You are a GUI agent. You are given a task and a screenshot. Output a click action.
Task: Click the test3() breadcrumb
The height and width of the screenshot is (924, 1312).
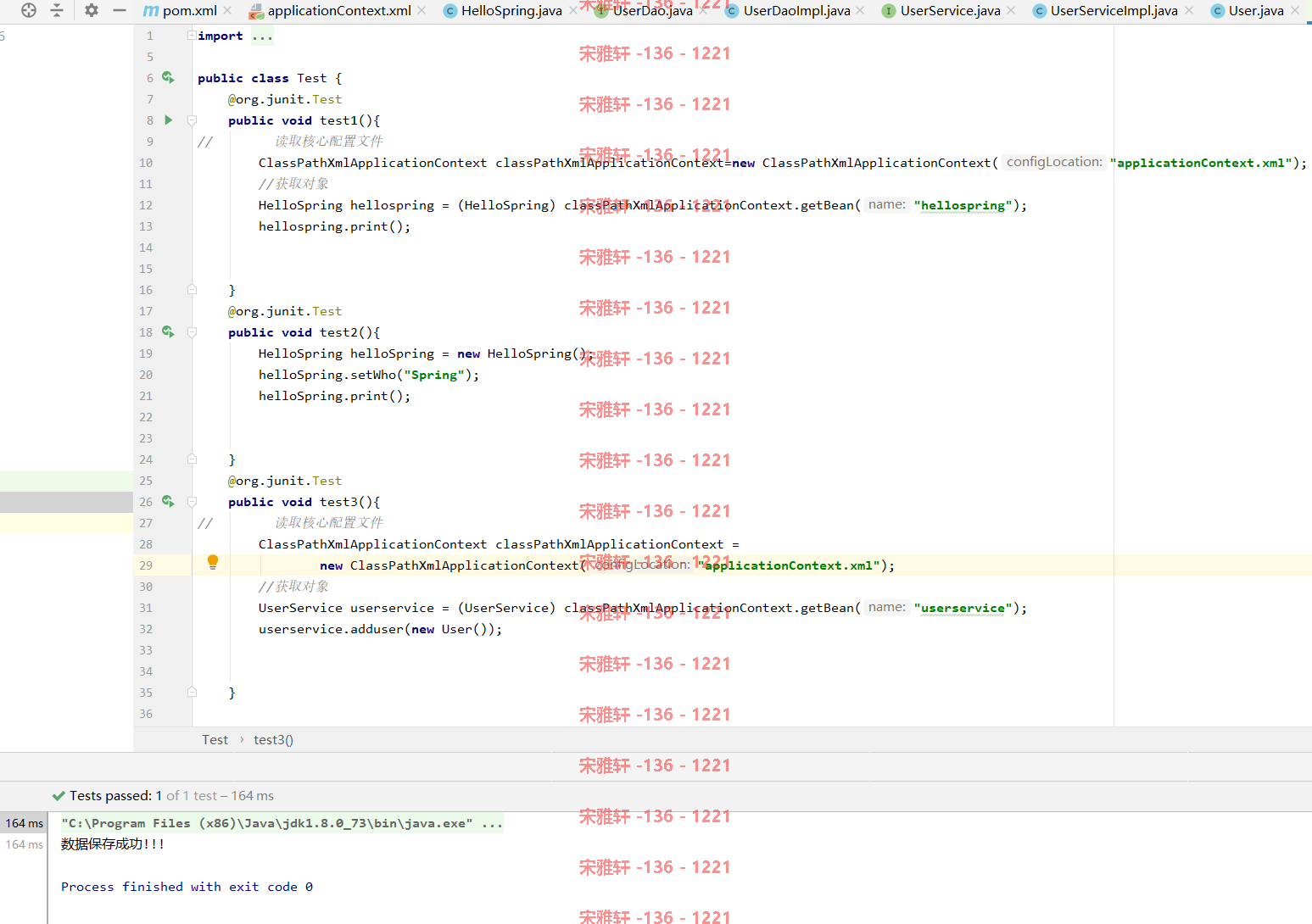tap(273, 739)
